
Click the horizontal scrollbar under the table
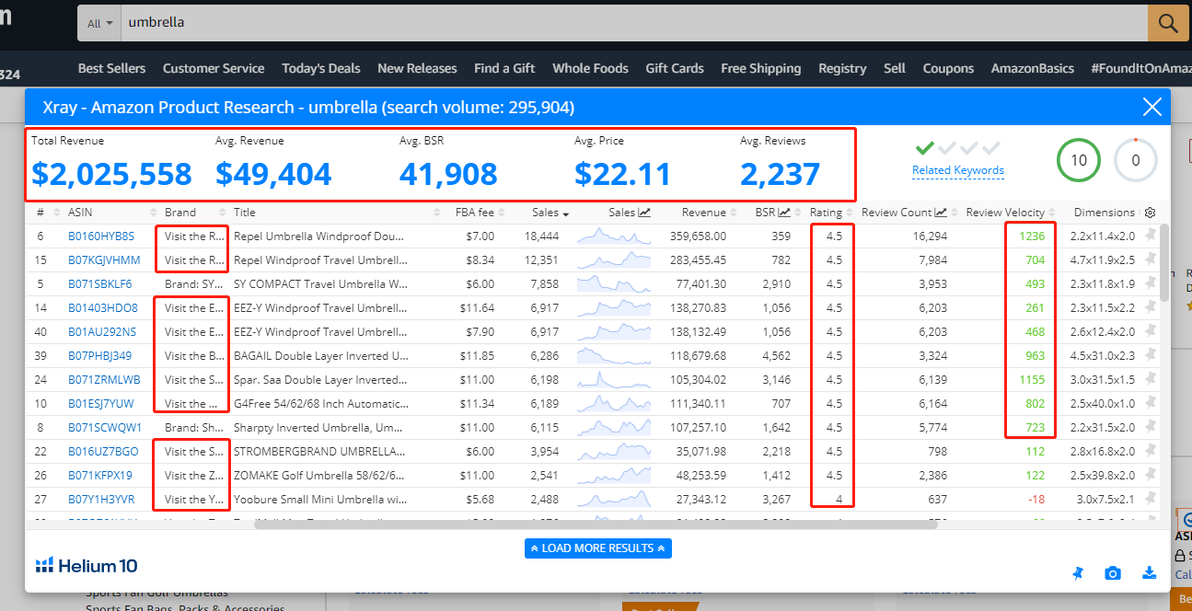pos(595,523)
